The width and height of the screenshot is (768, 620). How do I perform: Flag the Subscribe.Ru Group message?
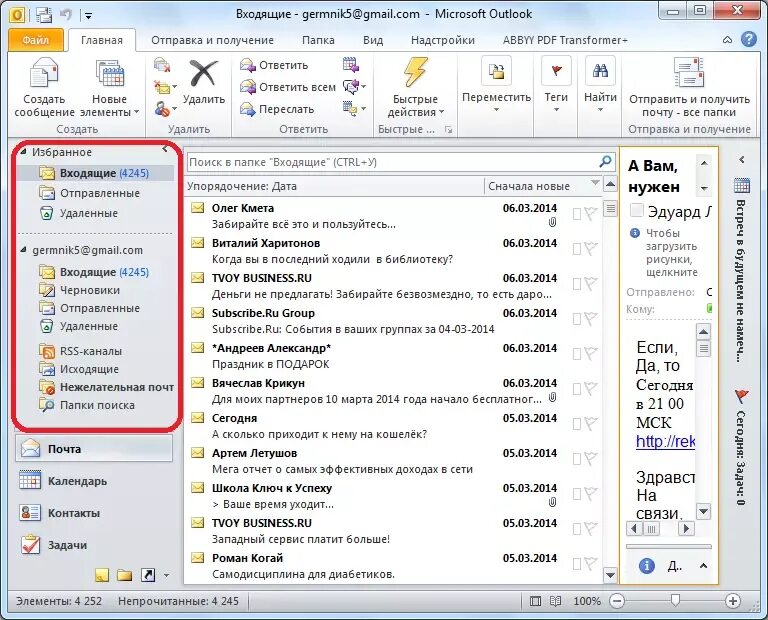(591, 319)
